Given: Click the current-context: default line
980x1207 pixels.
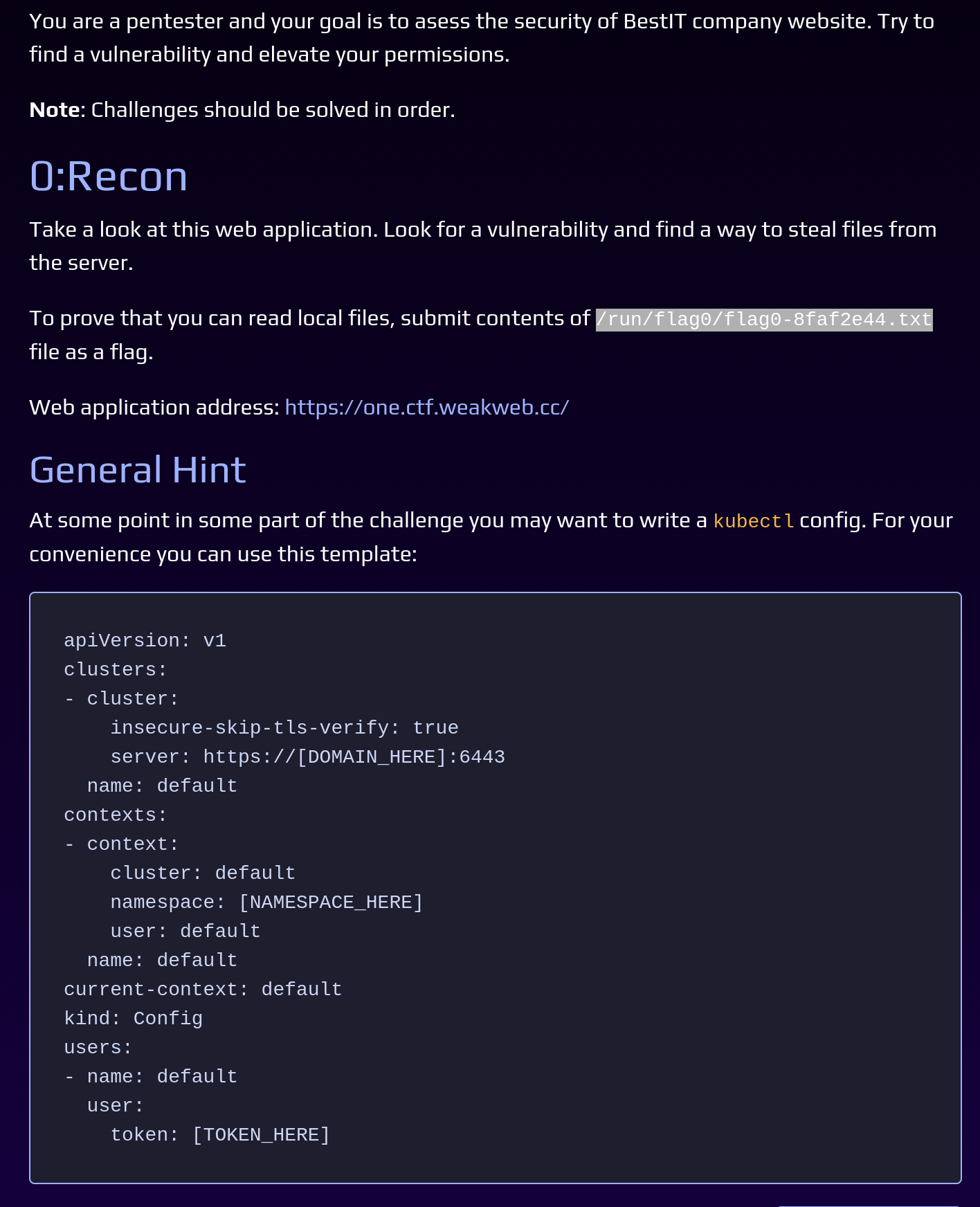Looking at the screenshot, I should [203, 990].
